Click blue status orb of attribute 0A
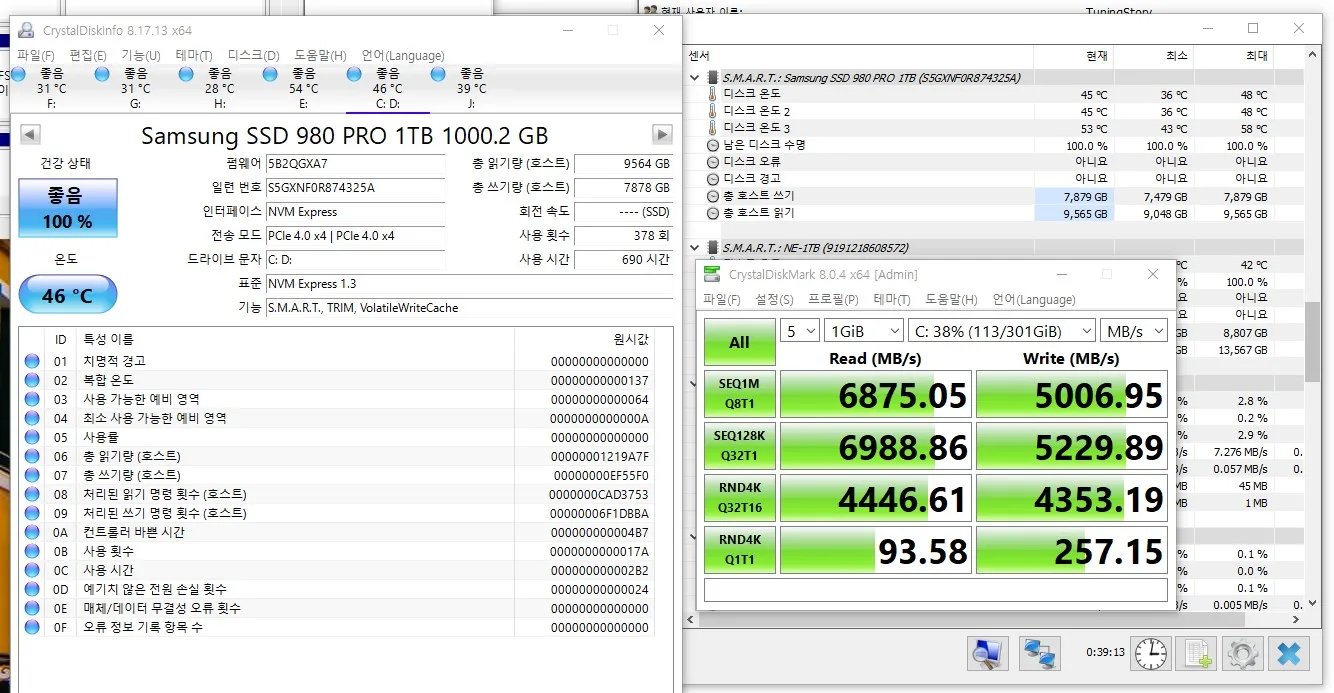The width and height of the screenshot is (1334, 693). pos(32,532)
